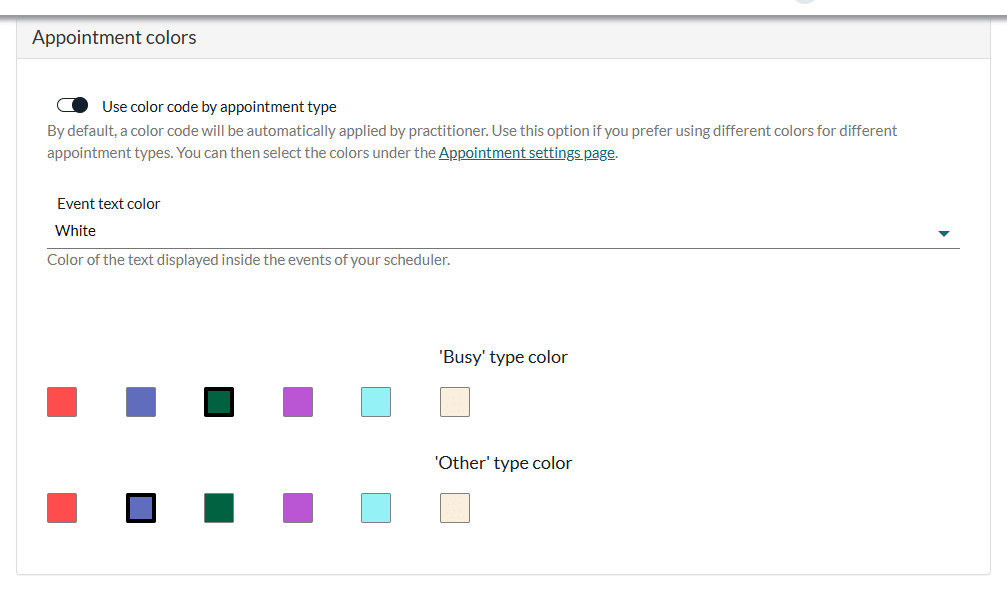Select blue swatch for 'Other' type

click(x=141, y=508)
